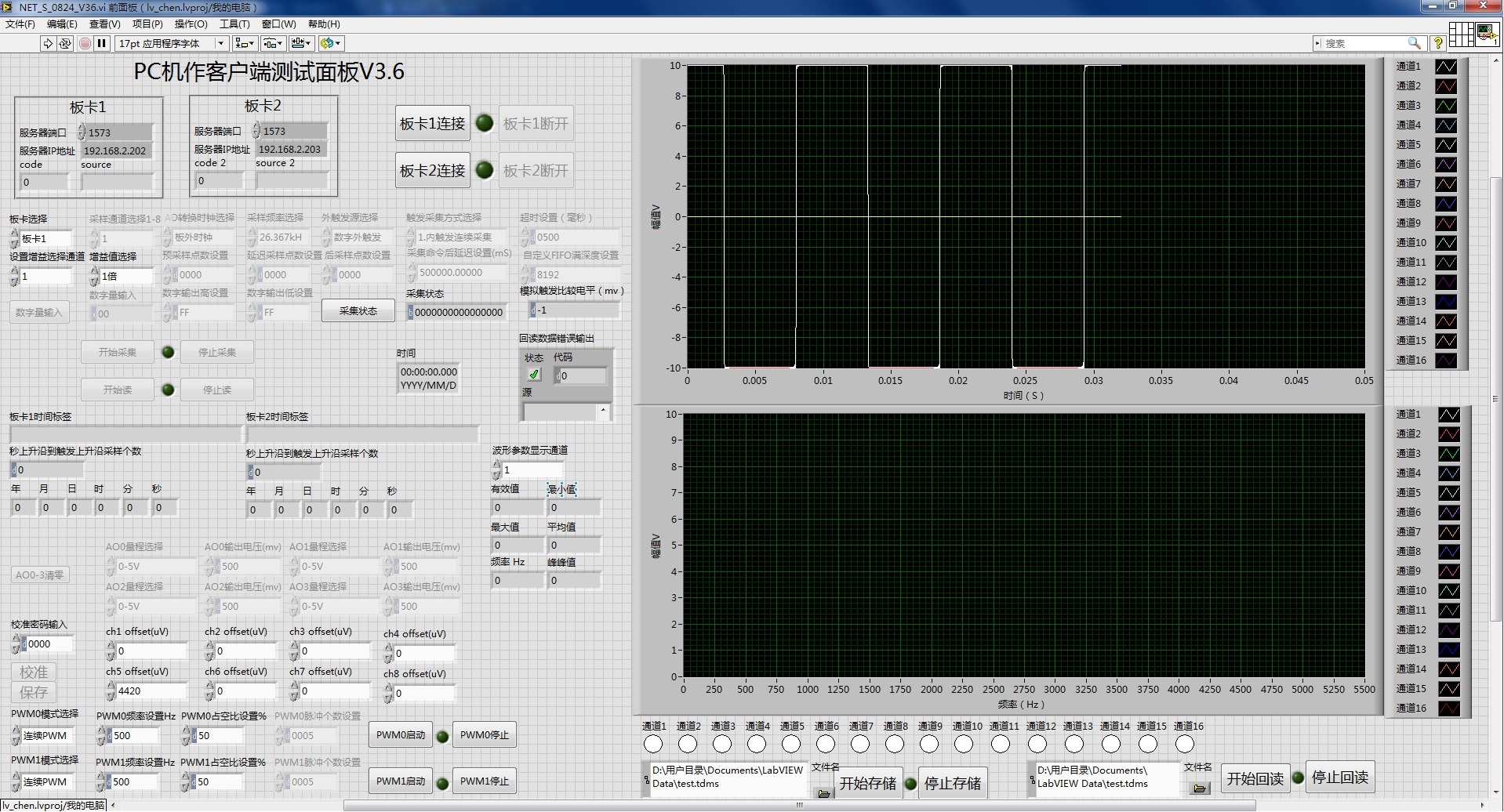Click 通道16 plot icon in lower legend

1449,709
